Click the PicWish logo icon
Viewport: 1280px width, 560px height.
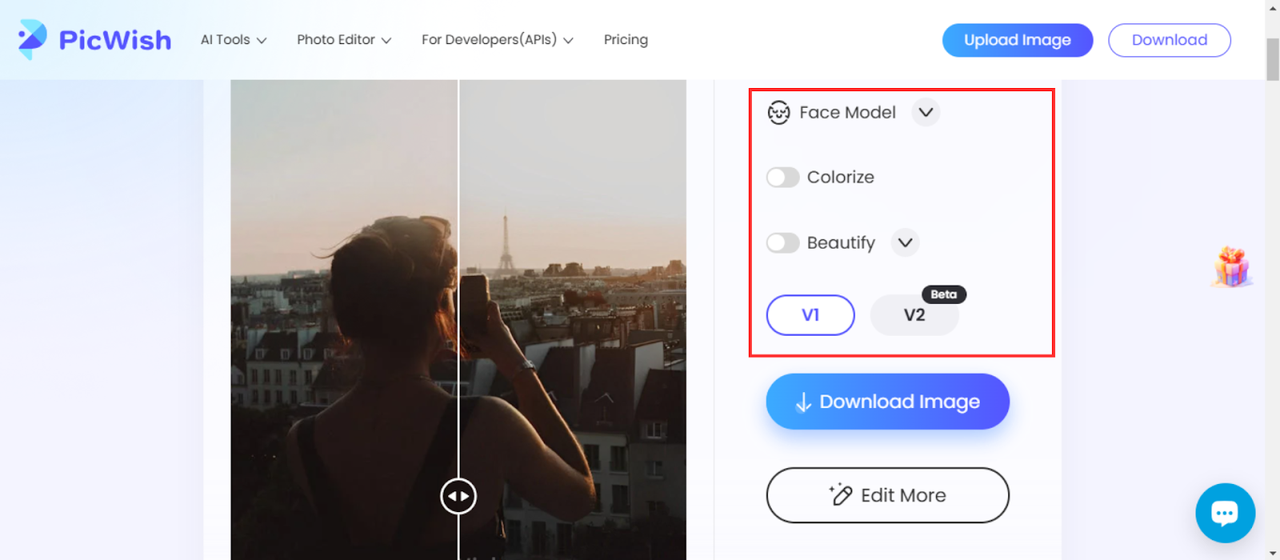[32, 39]
